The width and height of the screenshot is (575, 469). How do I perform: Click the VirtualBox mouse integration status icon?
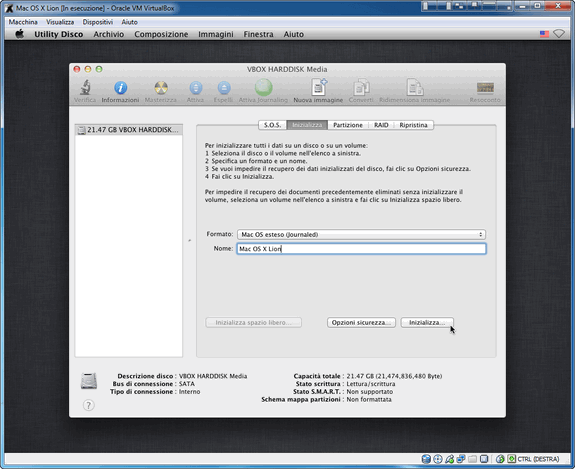tap(500, 459)
